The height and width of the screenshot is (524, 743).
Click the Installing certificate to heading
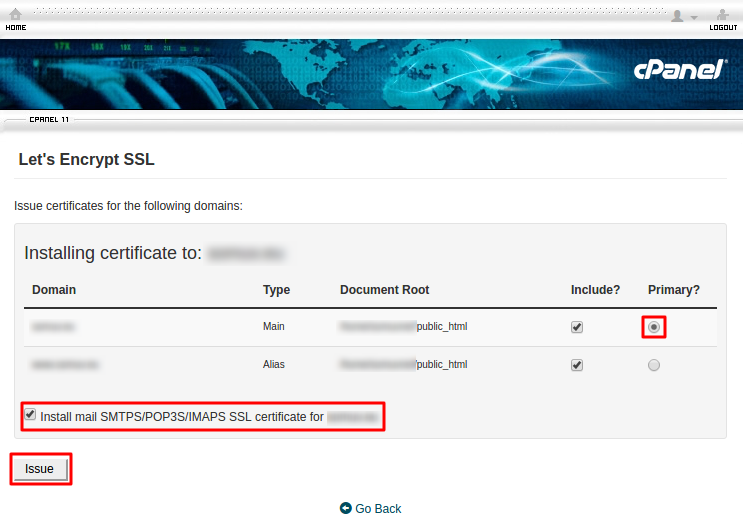tap(113, 253)
